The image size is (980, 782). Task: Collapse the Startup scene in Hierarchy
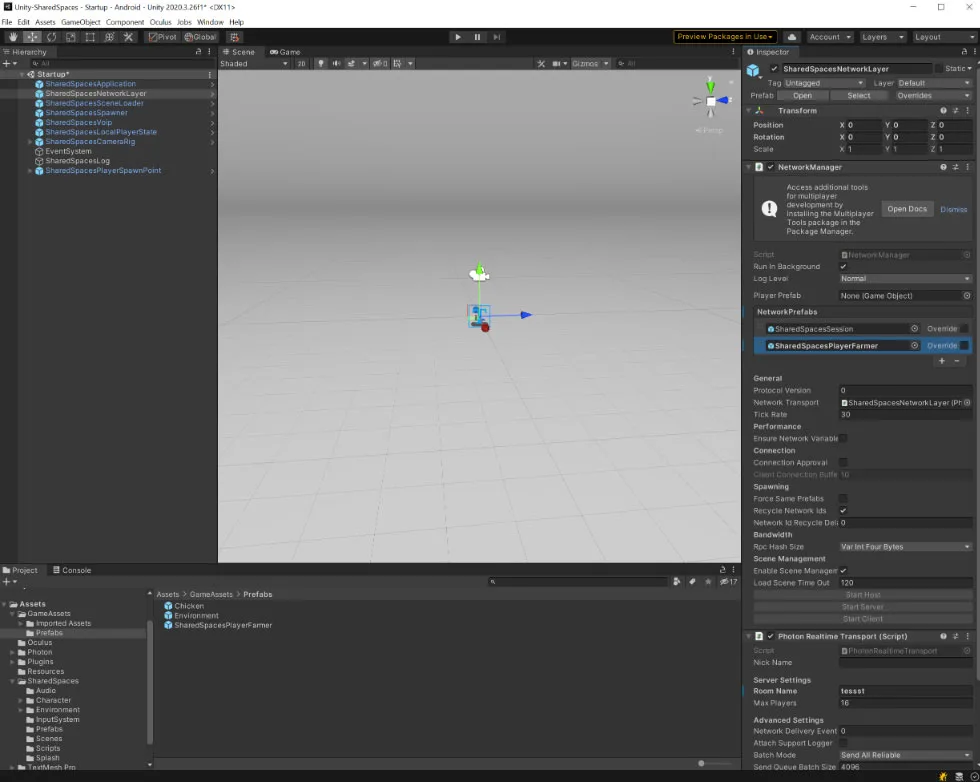coord(22,74)
